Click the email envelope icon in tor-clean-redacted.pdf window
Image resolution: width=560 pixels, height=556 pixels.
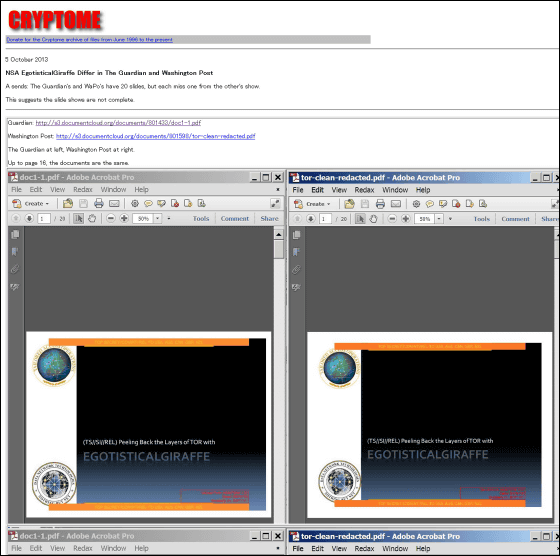[396, 204]
